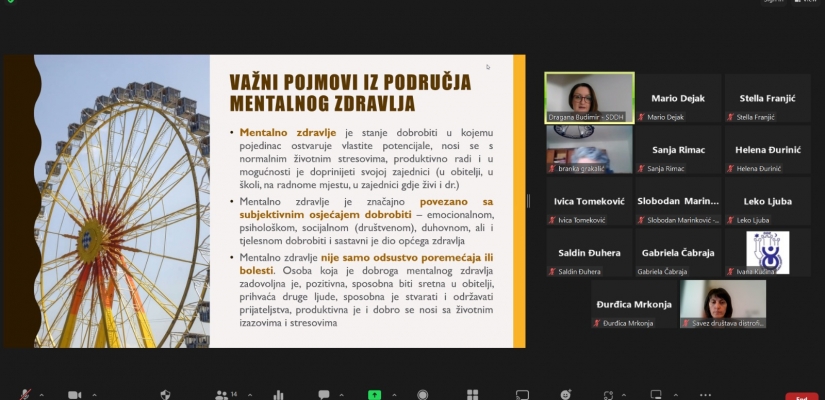Screen dimensions: 825x400
Task: Open audio options arrow next to microphone
Action: [x=42, y=395]
